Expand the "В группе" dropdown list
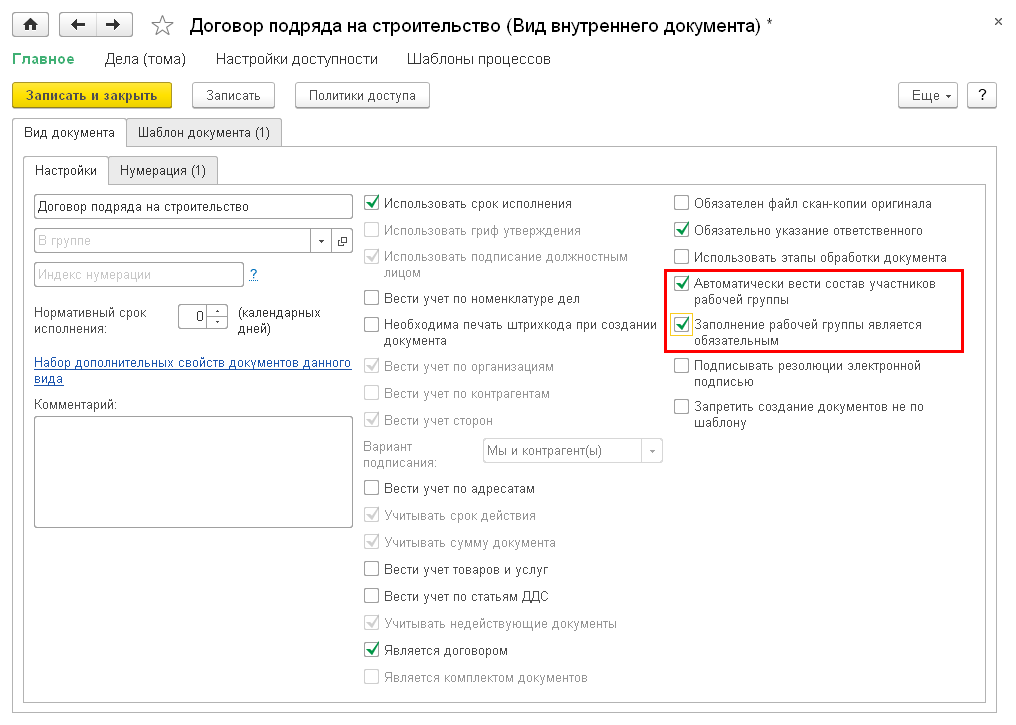Viewport: 1016px width, 725px height. [x=322, y=241]
